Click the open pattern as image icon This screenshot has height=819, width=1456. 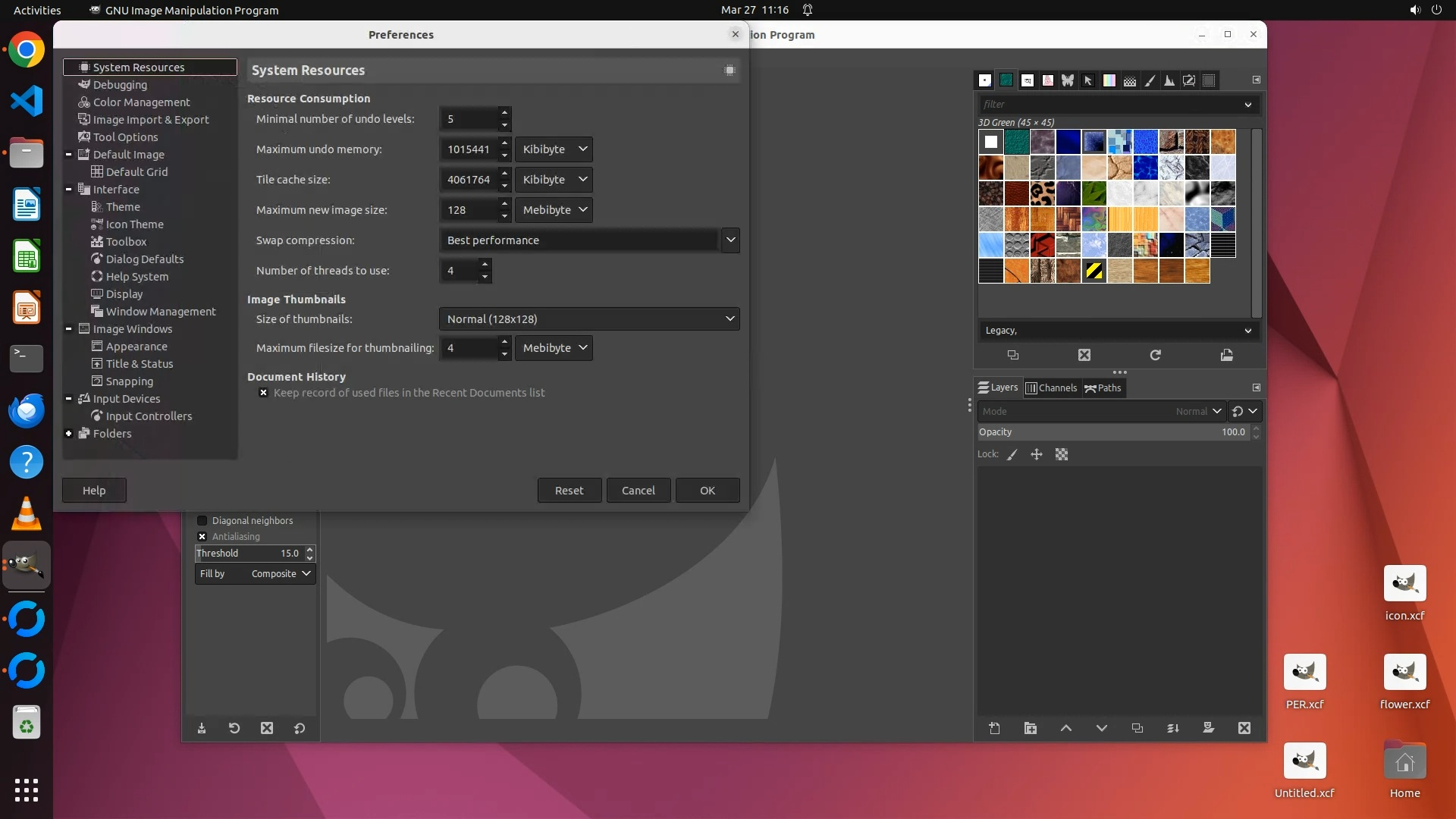click(1226, 355)
